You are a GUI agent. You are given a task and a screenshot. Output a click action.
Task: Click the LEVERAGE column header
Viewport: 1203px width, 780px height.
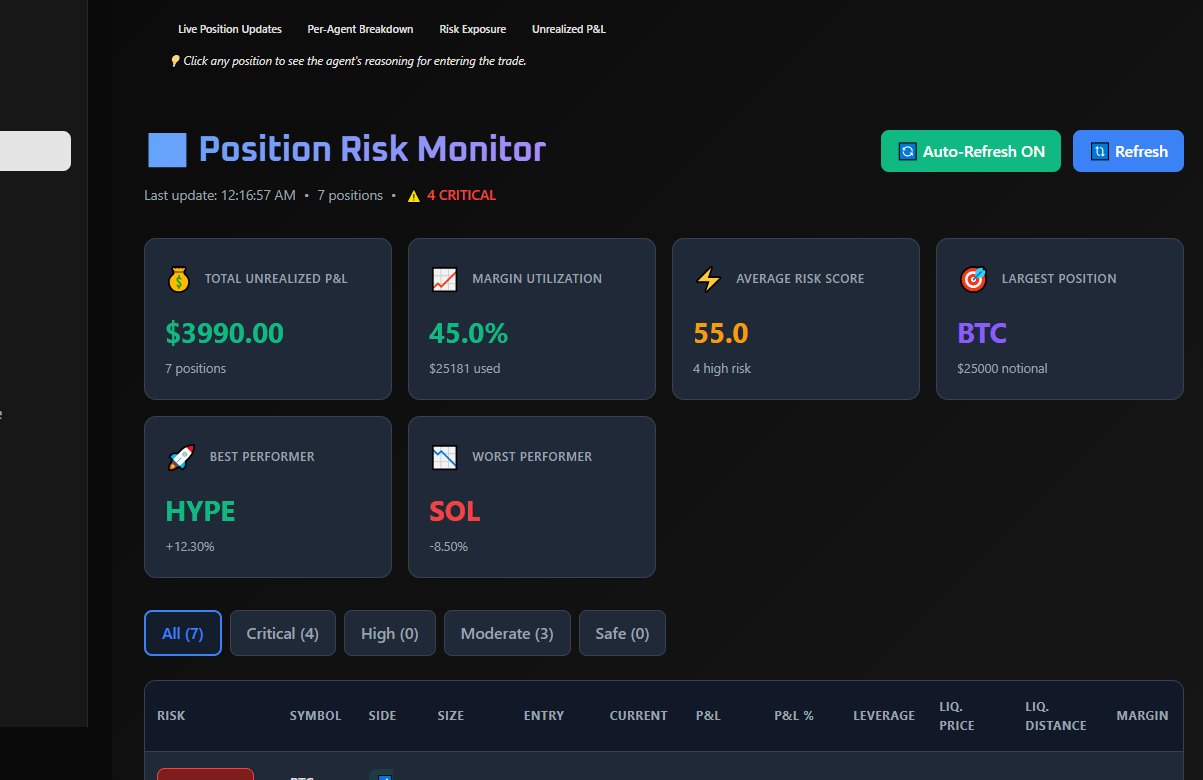884,716
